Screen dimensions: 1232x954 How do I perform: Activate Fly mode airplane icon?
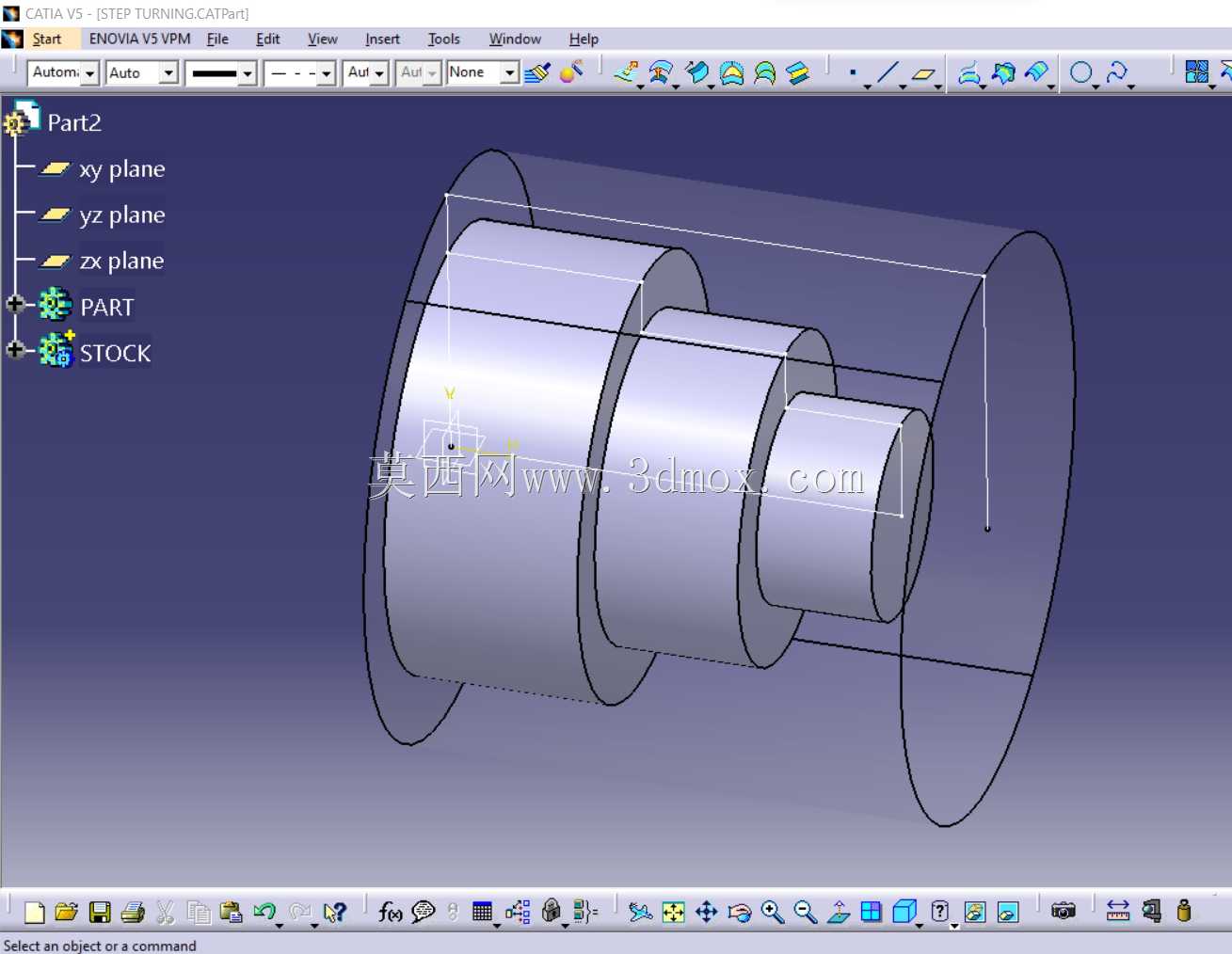[x=640, y=912]
